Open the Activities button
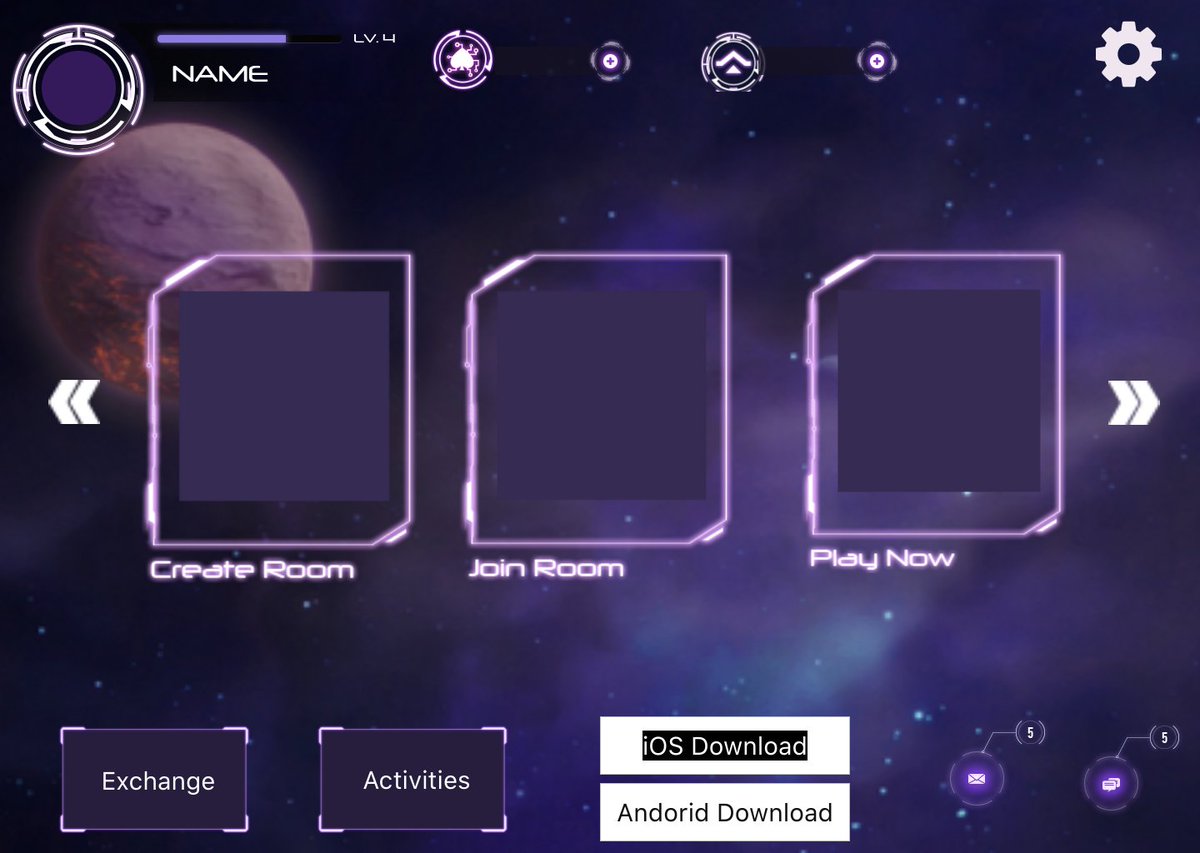The height and width of the screenshot is (853, 1200). (x=413, y=779)
